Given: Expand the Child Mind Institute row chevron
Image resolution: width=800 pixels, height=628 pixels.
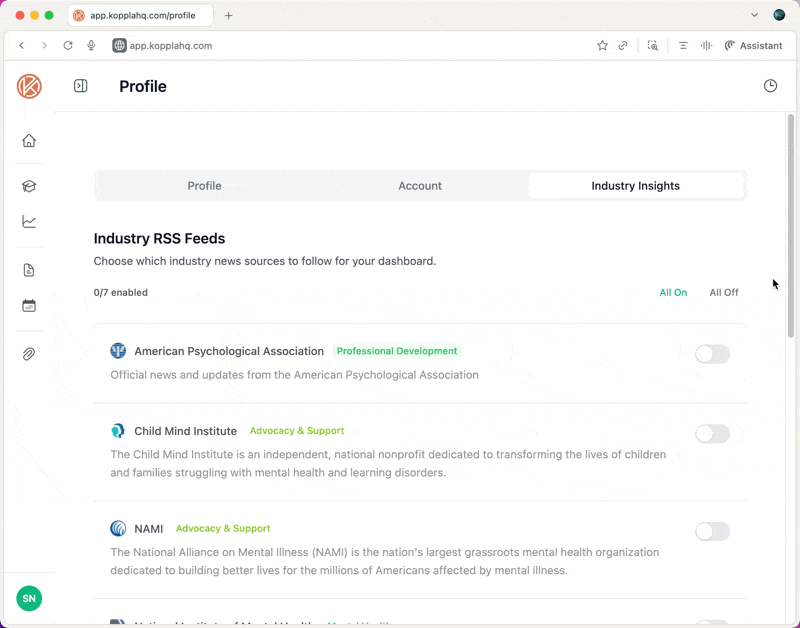Looking at the screenshot, I should 739,434.
